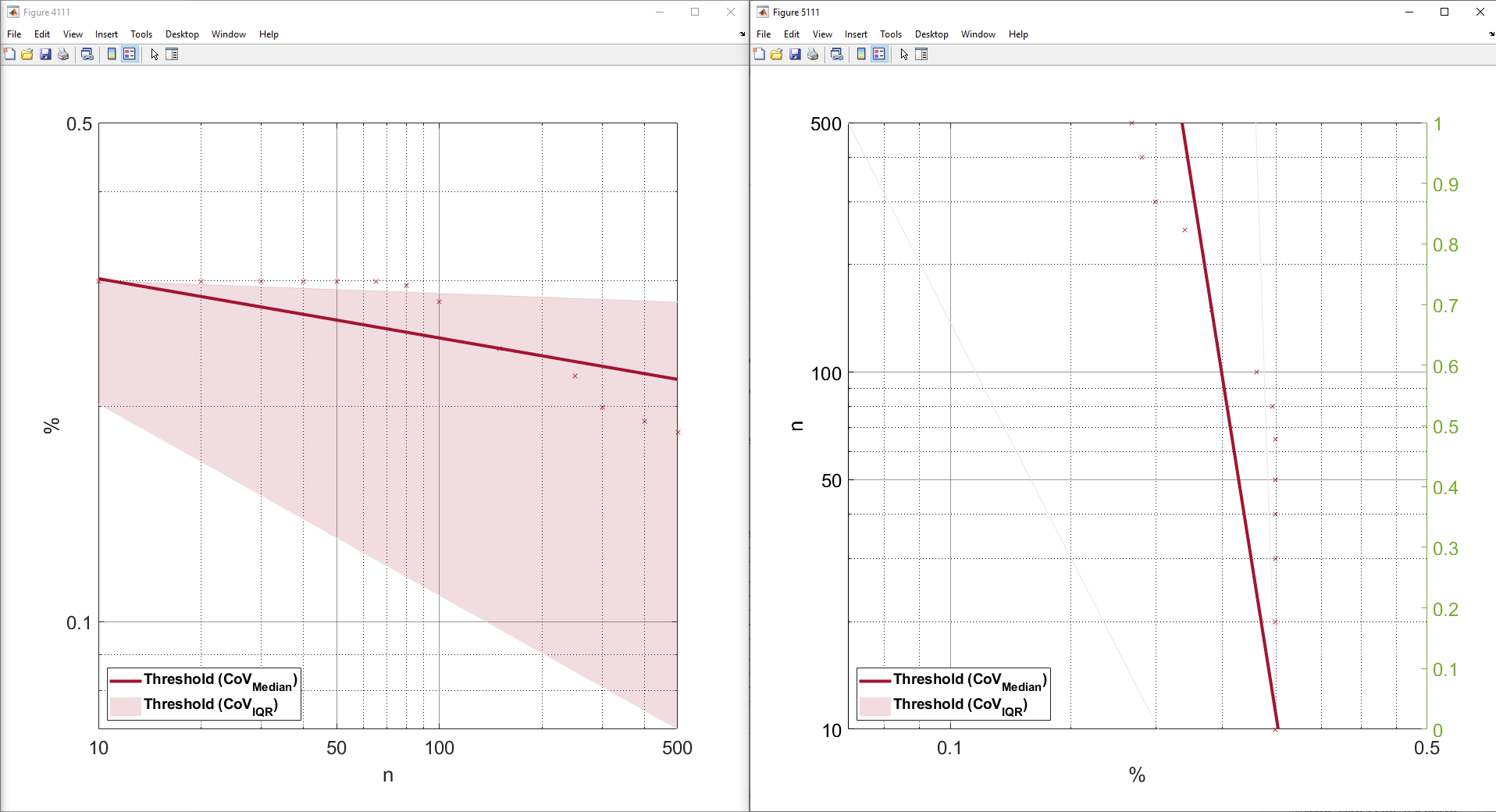Open Property Inspector icon in Figure 4111
This screenshot has height=812, width=1496.
tap(172, 54)
